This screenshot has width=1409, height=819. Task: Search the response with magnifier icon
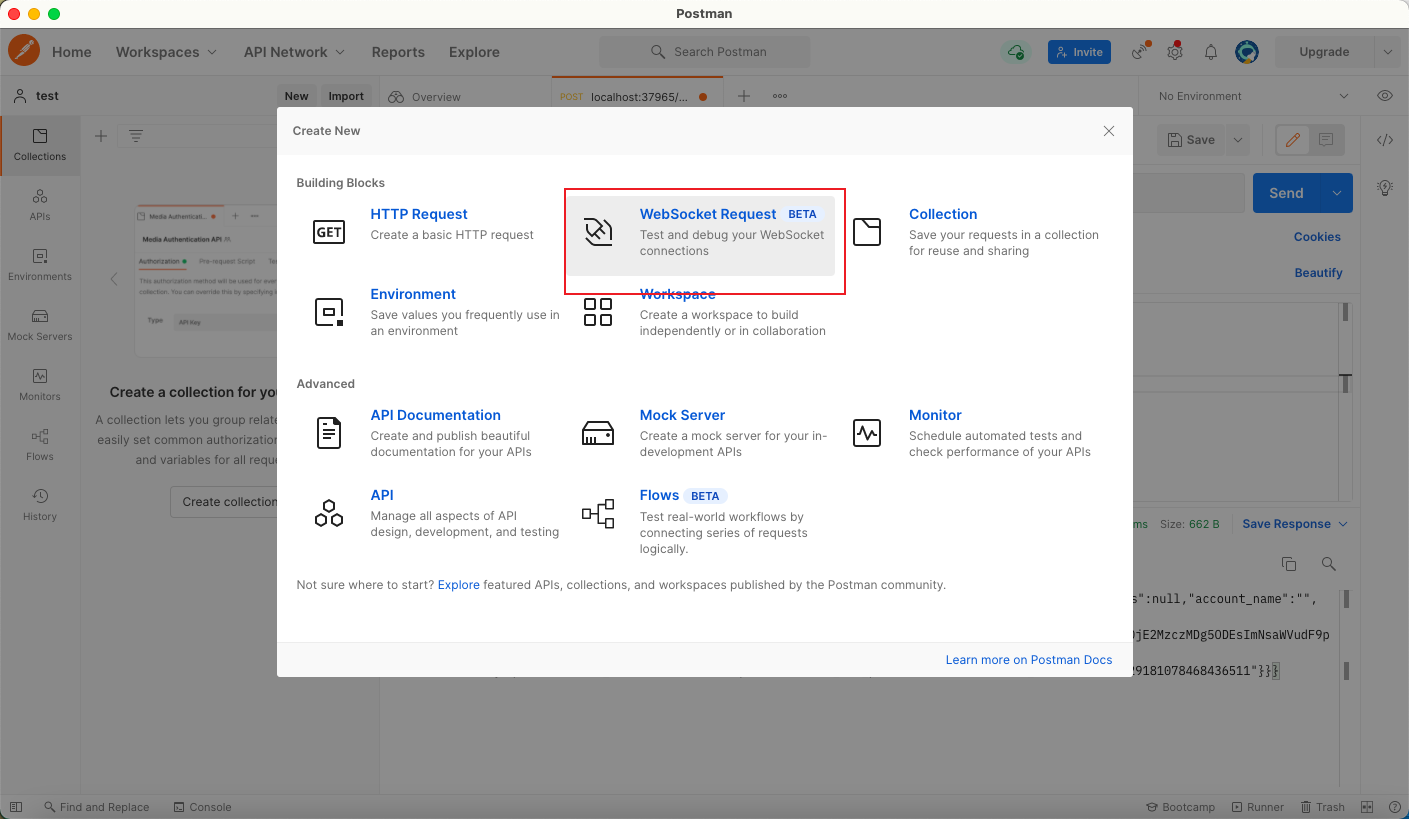1328,564
